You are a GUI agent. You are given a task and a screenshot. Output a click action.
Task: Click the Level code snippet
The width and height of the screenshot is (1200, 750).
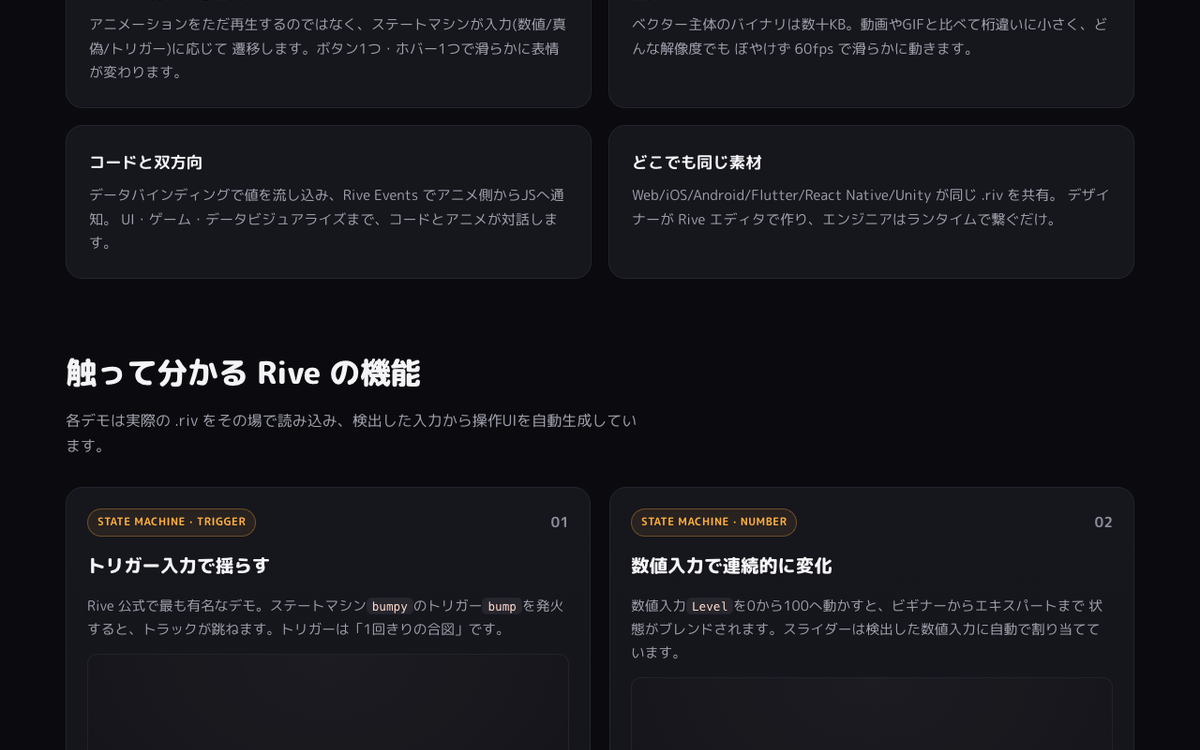pyautogui.click(x=709, y=606)
